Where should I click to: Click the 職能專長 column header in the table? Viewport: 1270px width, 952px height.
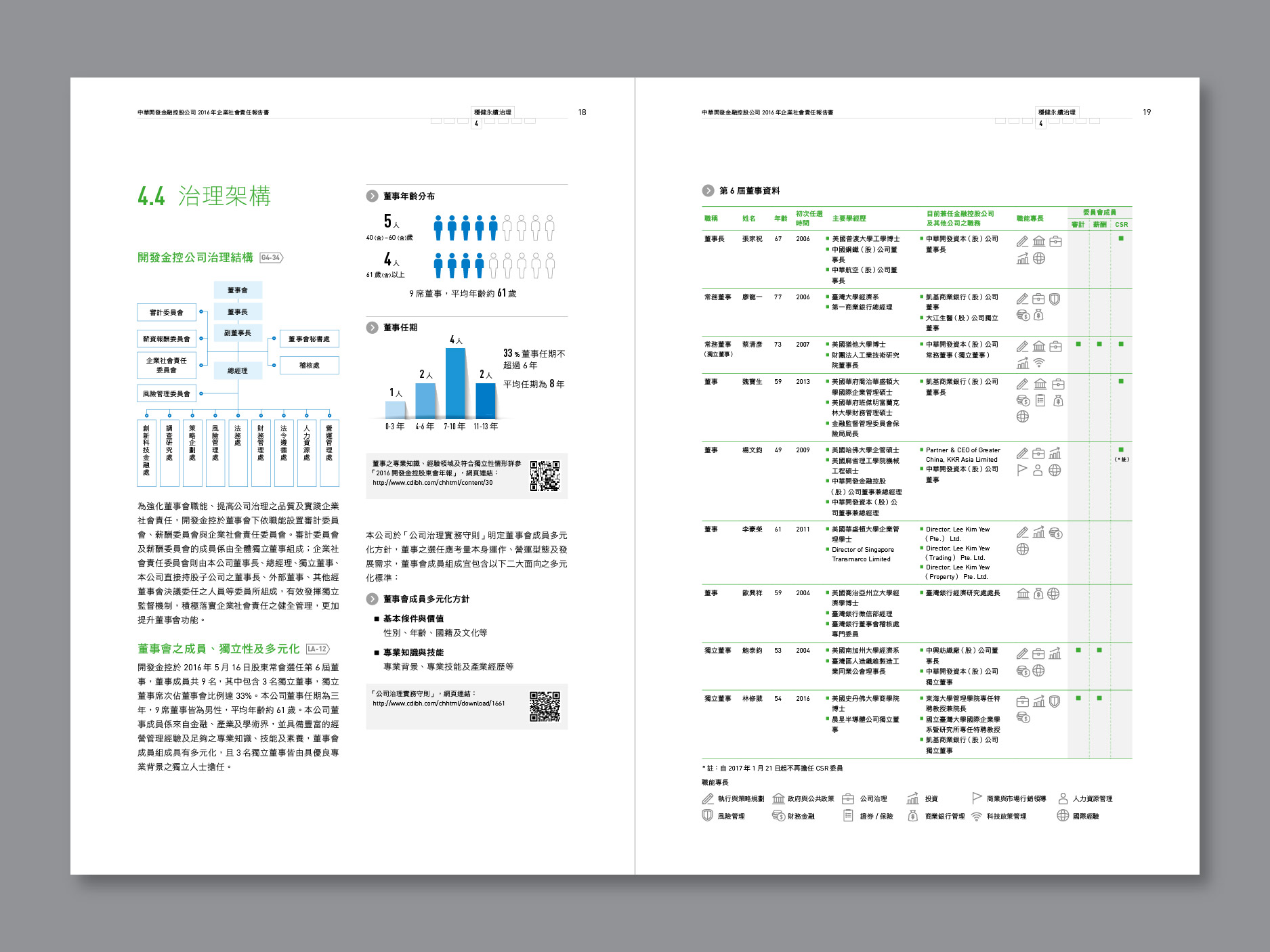[1030, 218]
